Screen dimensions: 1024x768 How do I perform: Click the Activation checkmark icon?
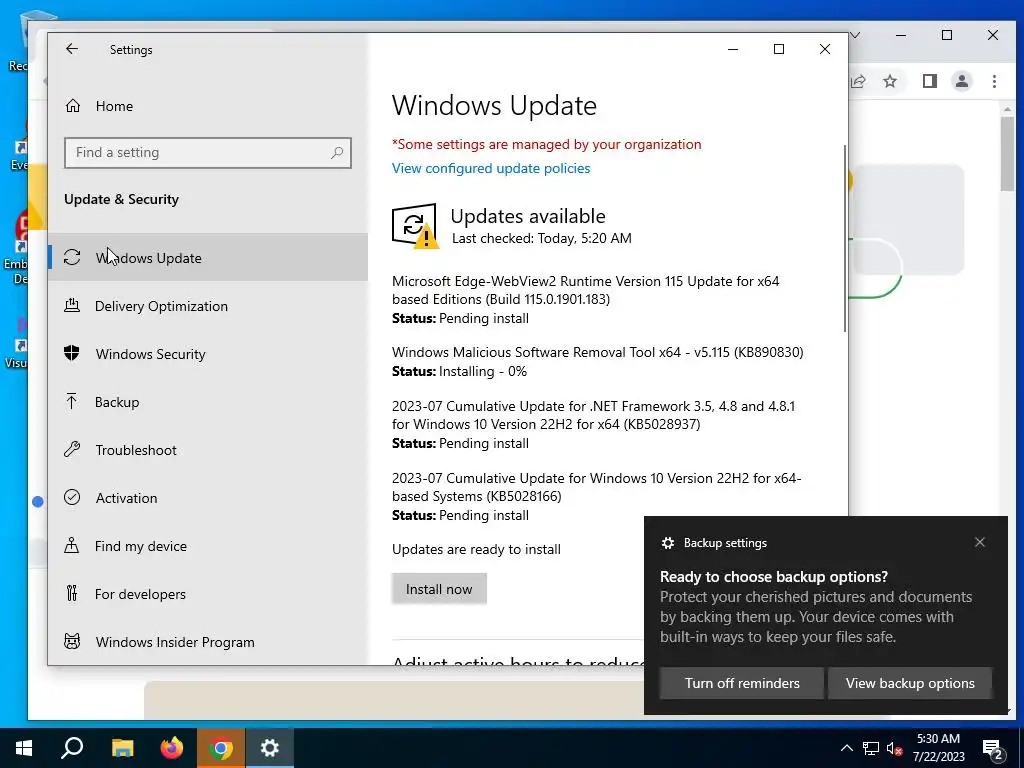coord(72,497)
